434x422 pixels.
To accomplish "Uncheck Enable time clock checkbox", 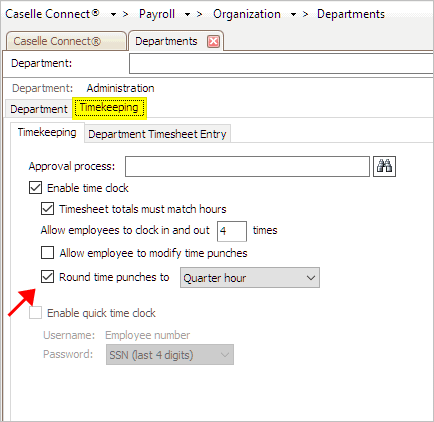I will click(x=35, y=188).
